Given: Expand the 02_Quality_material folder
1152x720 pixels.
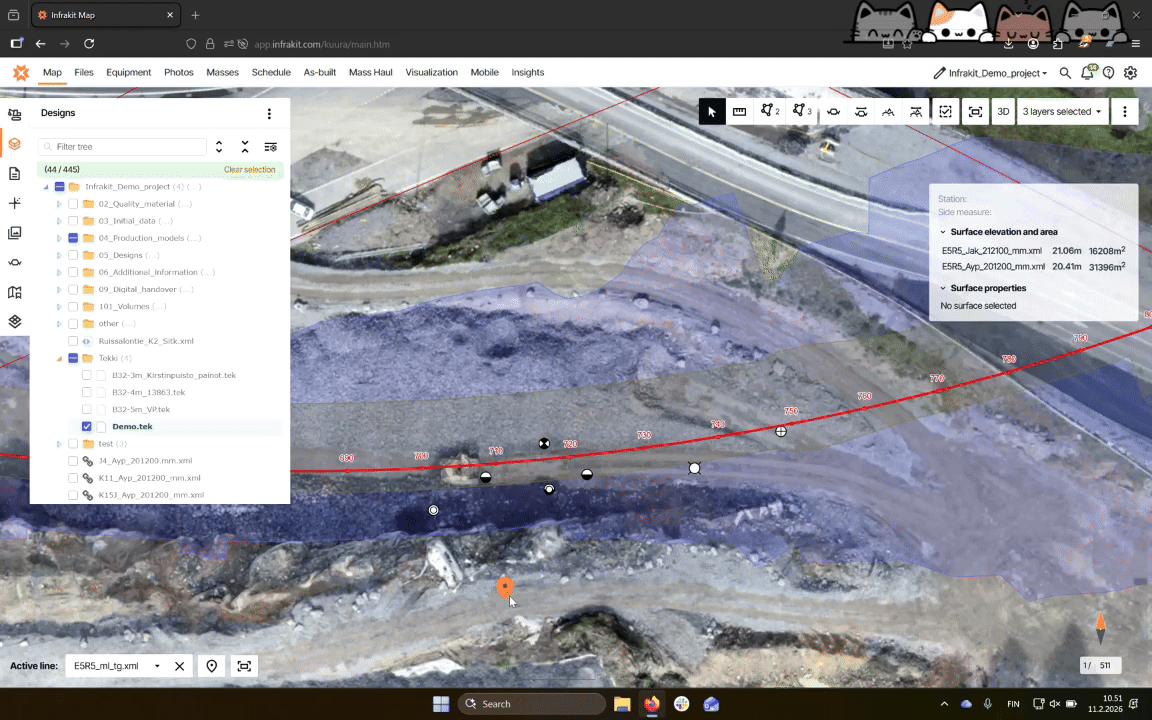Looking at the screenshot, I should 59,204.
